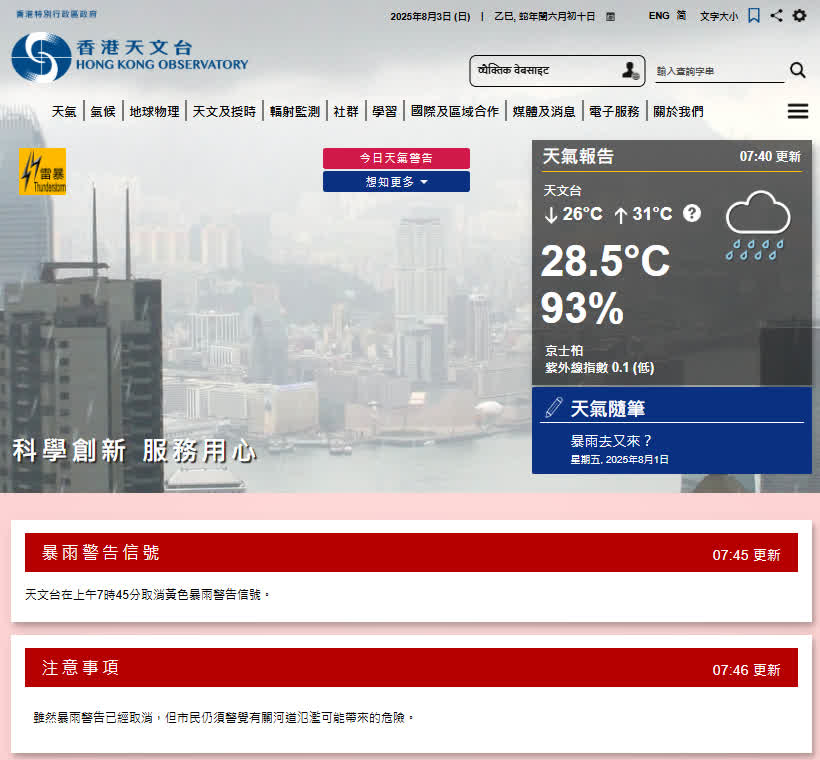
Task: Click the bookmark icon in top bar
Action: 754,15
